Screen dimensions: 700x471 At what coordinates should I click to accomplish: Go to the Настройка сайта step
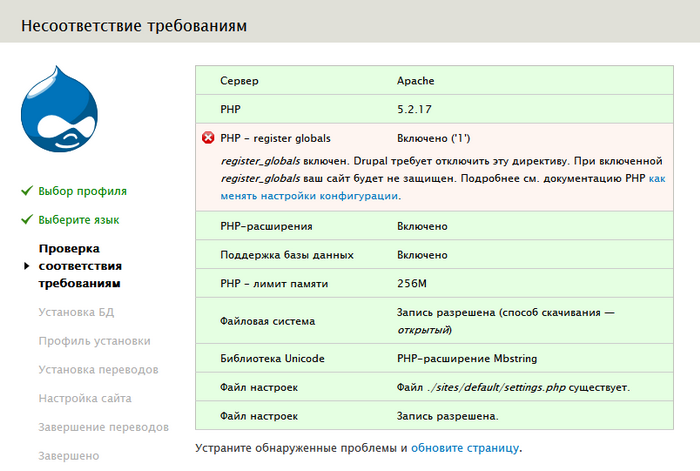point(85,399)
